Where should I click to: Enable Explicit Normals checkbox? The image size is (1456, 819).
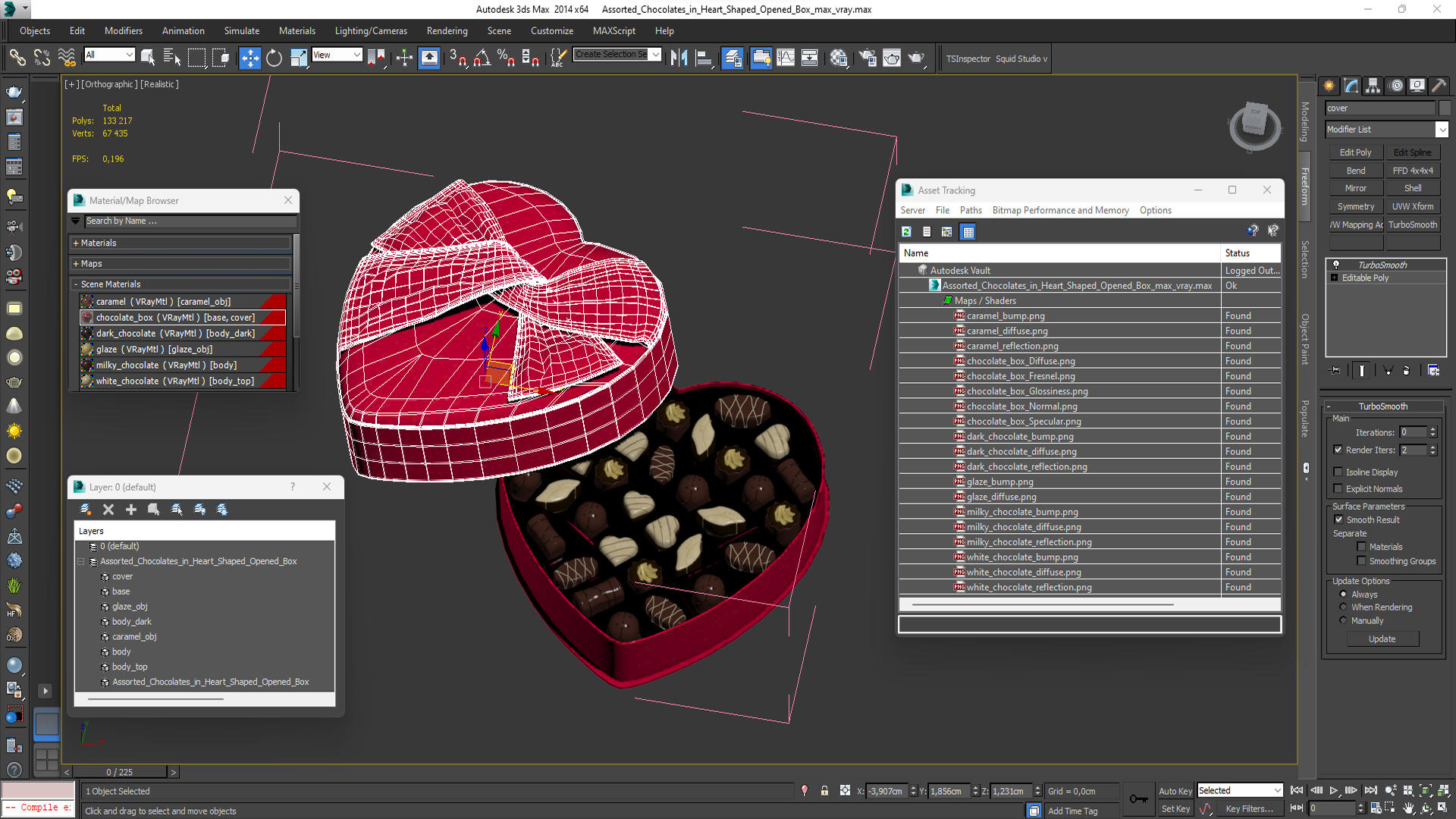pos(1338,489)
